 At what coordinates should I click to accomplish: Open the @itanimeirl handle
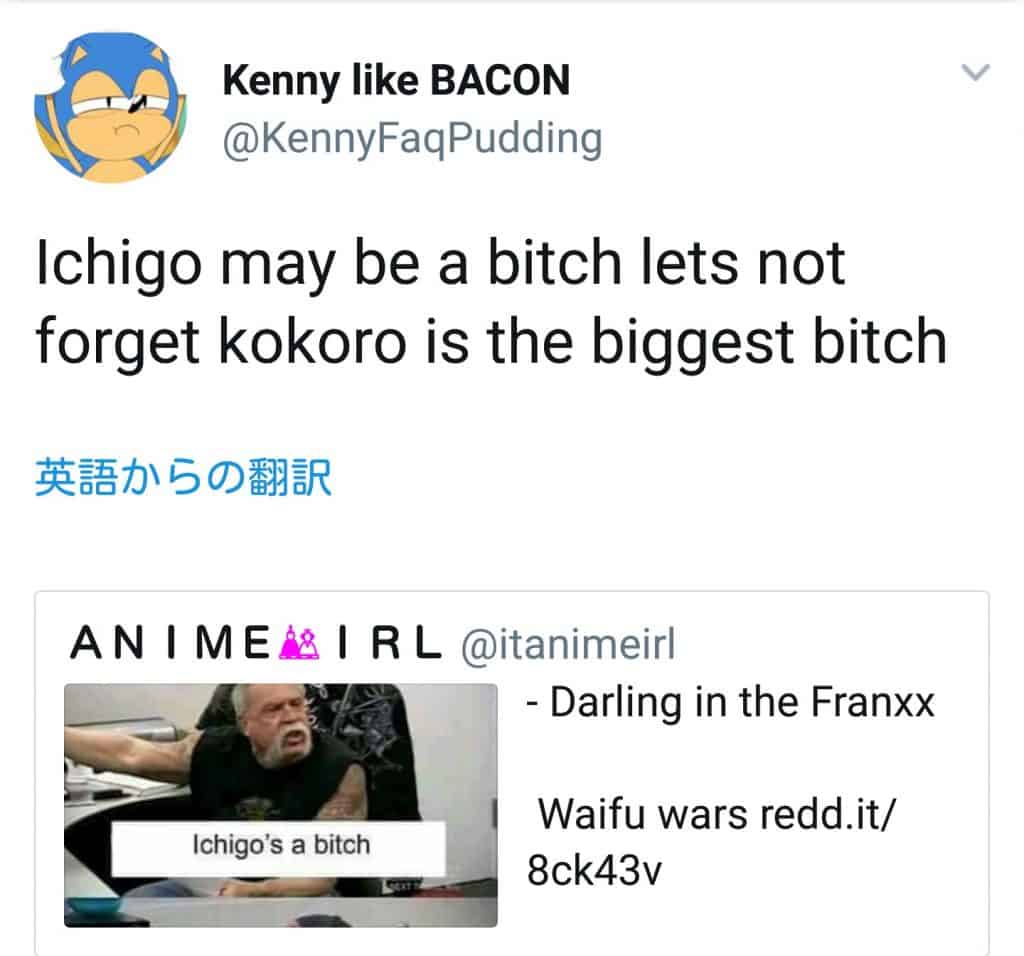point(568,644)
